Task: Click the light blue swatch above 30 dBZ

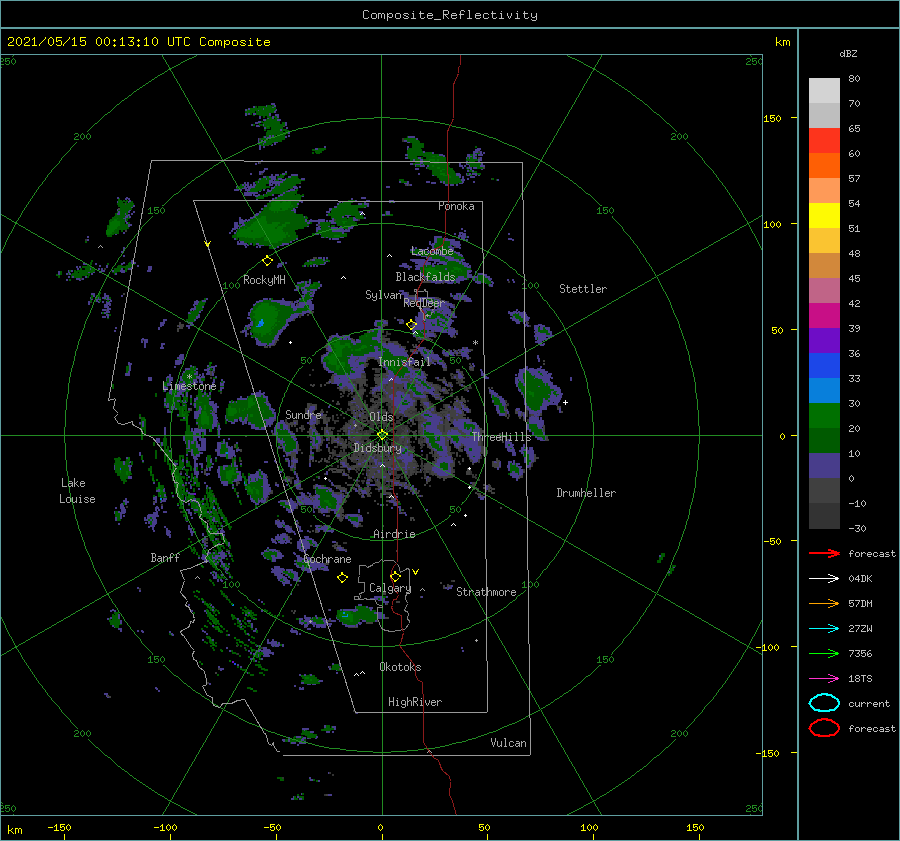Action: click(824, 390)
